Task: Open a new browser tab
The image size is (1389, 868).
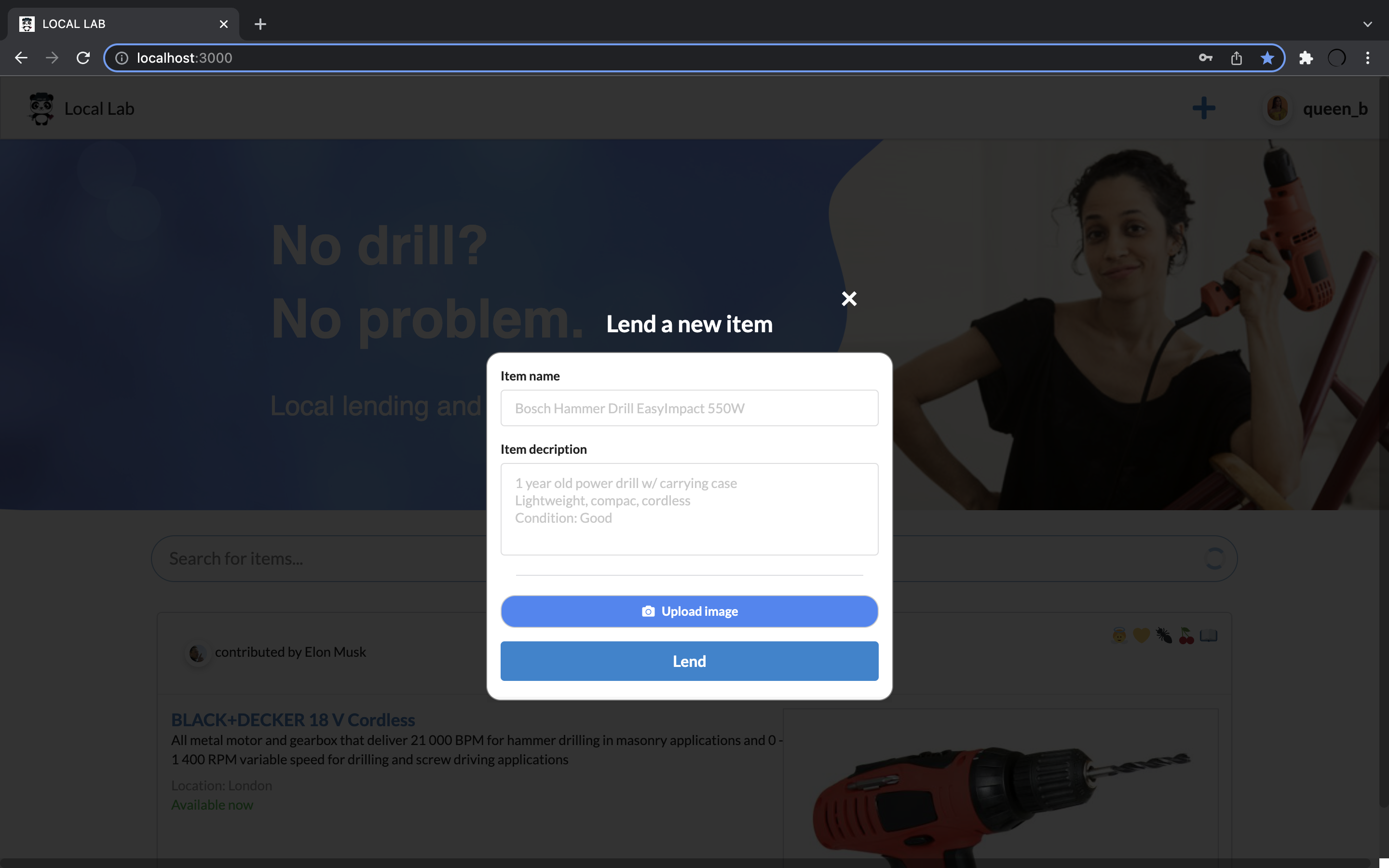Action: coord(260,24)
